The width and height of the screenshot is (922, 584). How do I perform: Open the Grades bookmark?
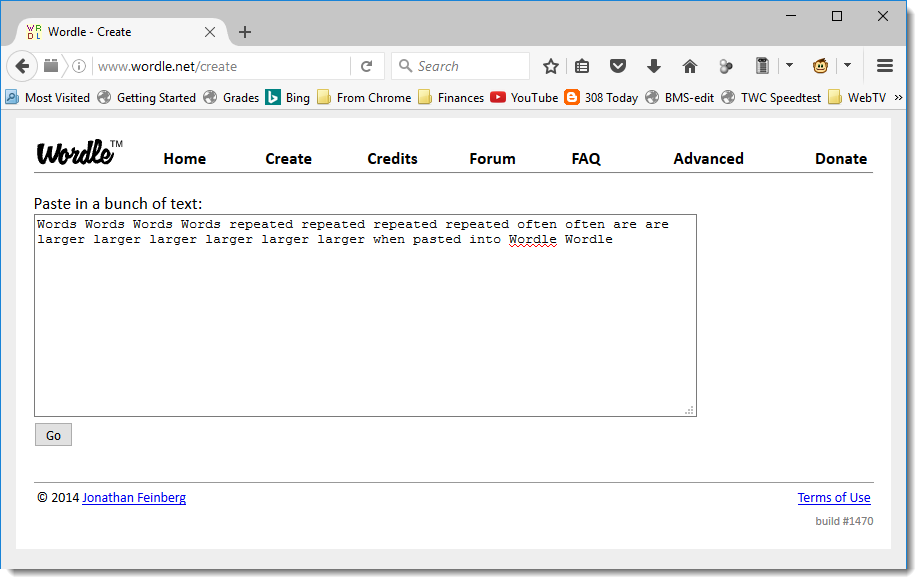coord(231,98)
